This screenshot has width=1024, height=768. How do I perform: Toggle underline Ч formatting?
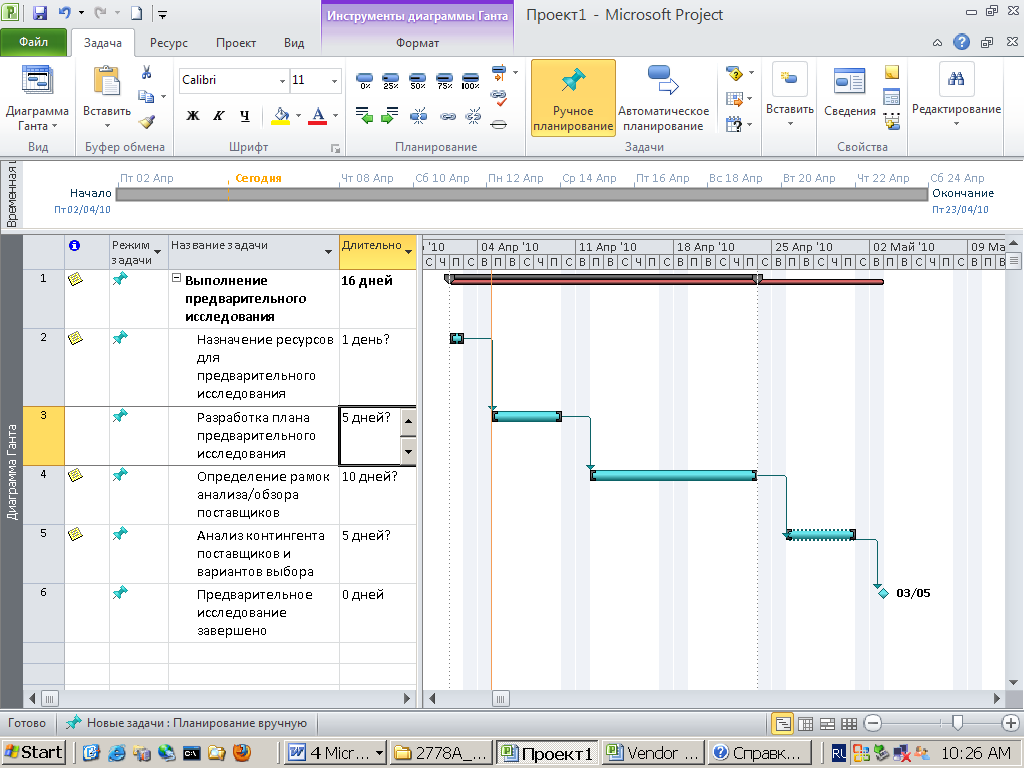coord(244,116)
